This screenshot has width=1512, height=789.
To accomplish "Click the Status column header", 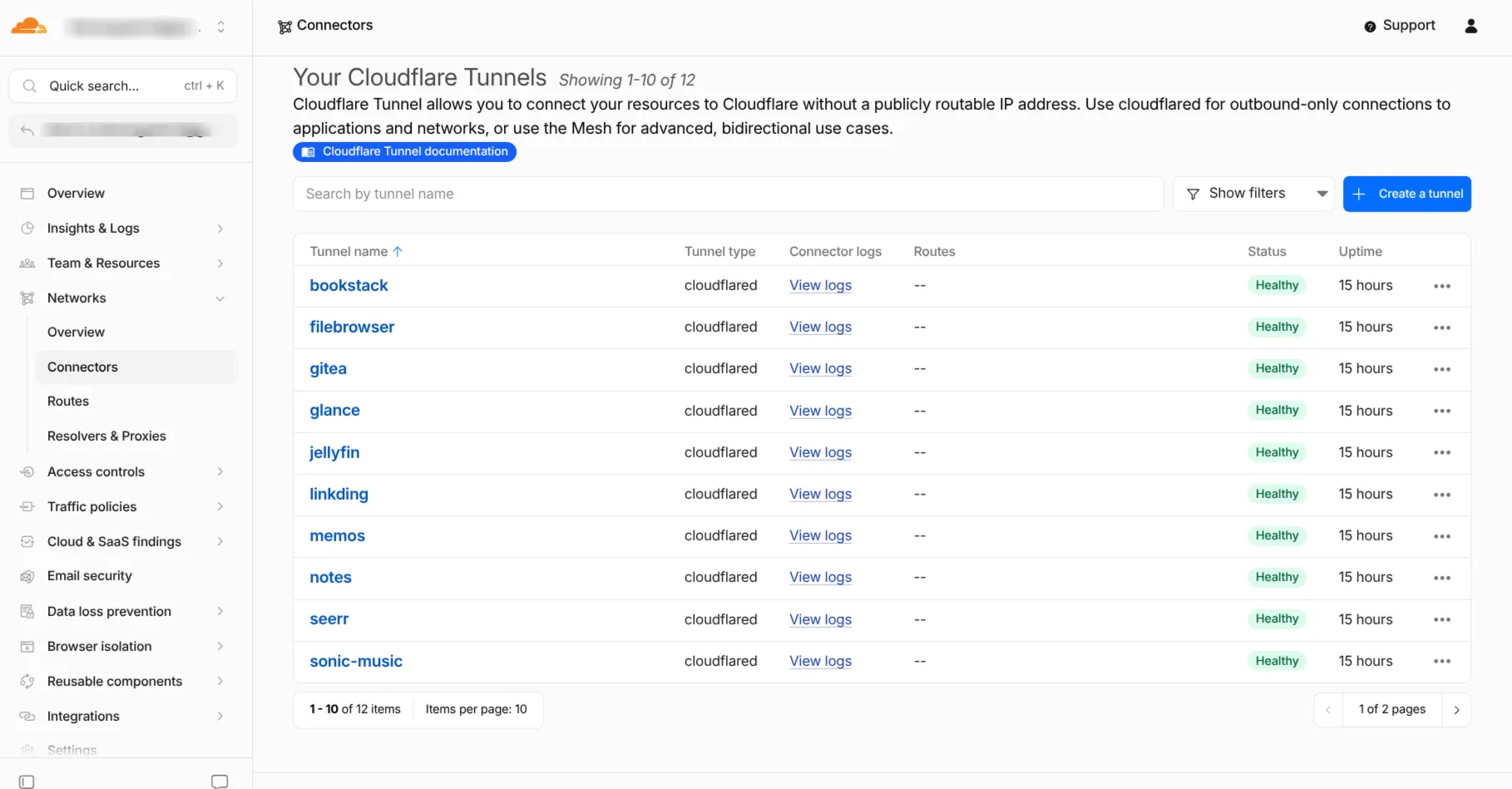I will [1267, 251].
